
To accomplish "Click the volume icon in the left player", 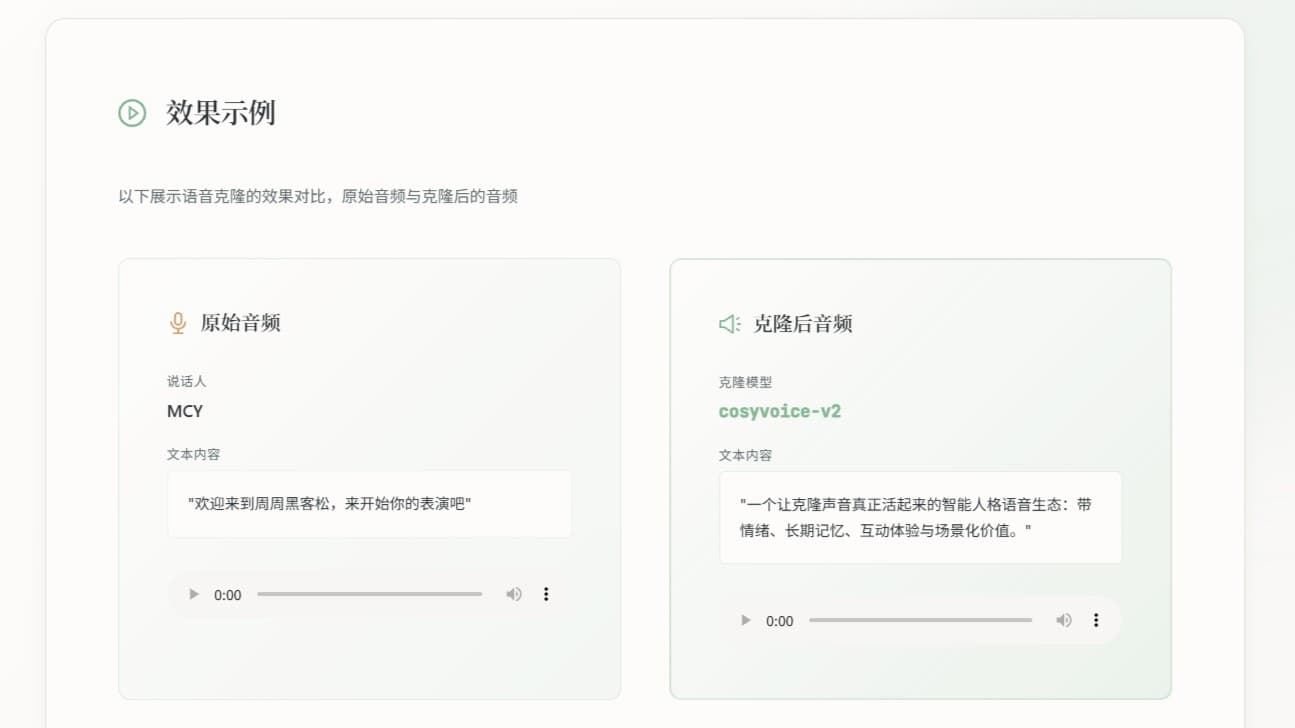I will pos(514,594).
